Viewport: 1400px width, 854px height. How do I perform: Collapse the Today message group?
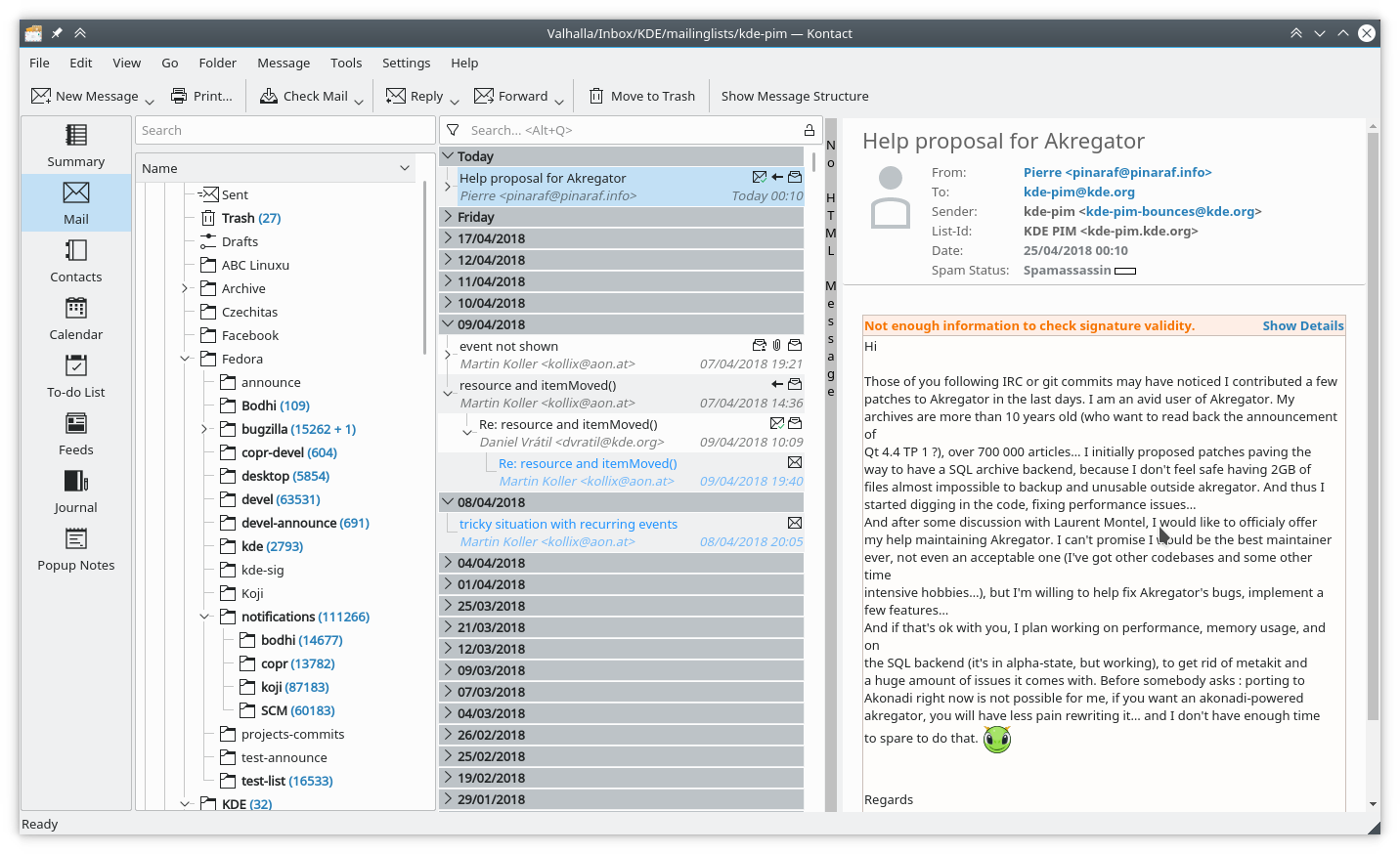point(448,155)
